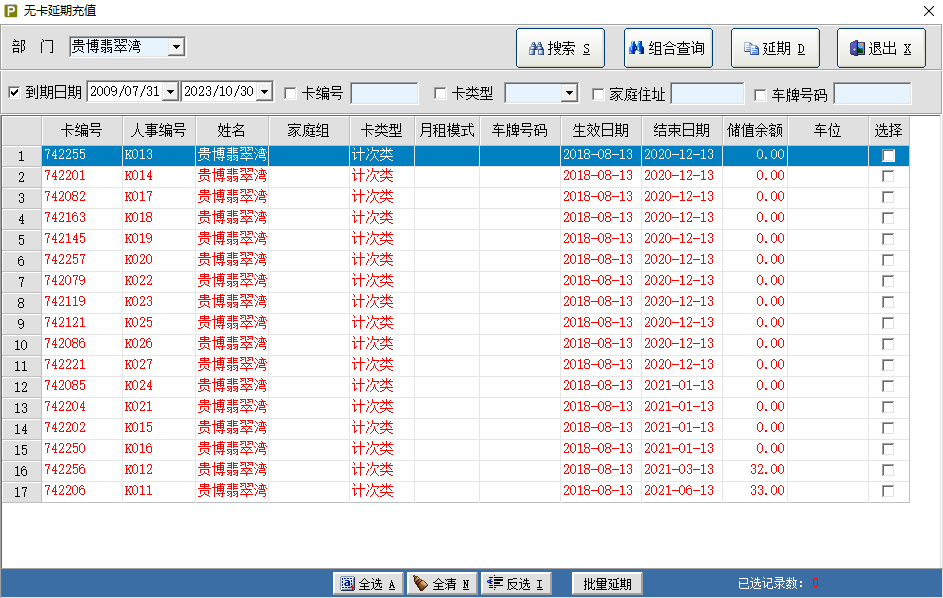This screenshot has width=943, height=598.
Task: Click the Card Number (卡编号) column header
Action: (81, 130)
